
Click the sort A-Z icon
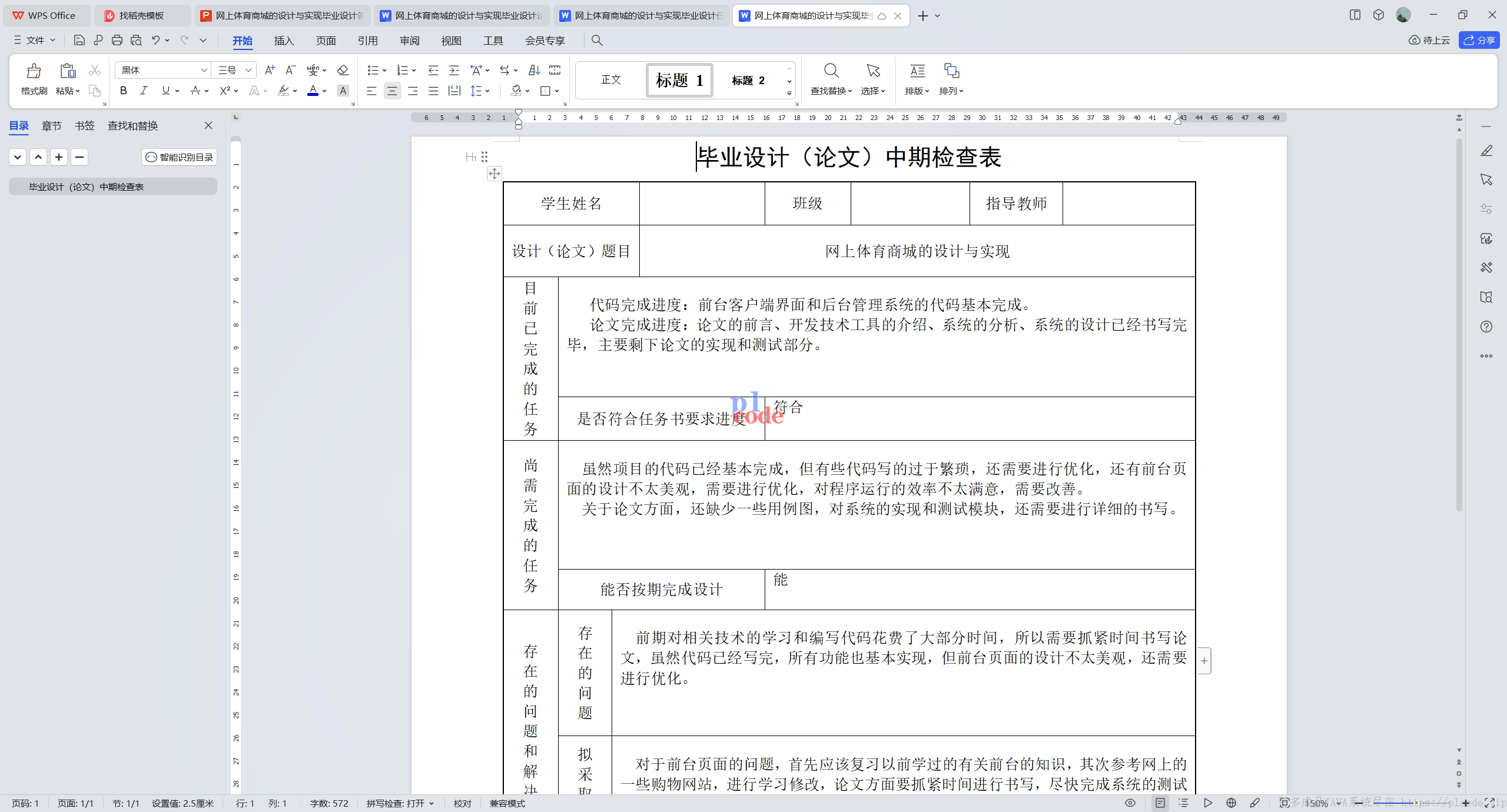[534, 70]
